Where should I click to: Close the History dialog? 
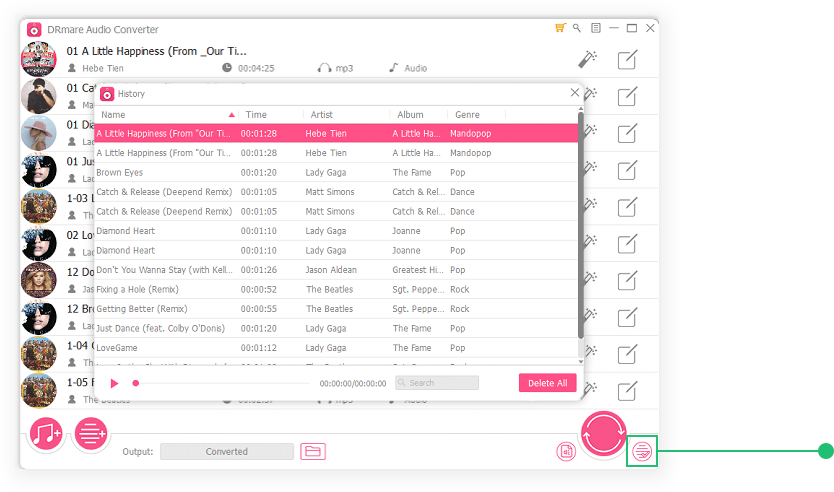(x=574, y=93)
